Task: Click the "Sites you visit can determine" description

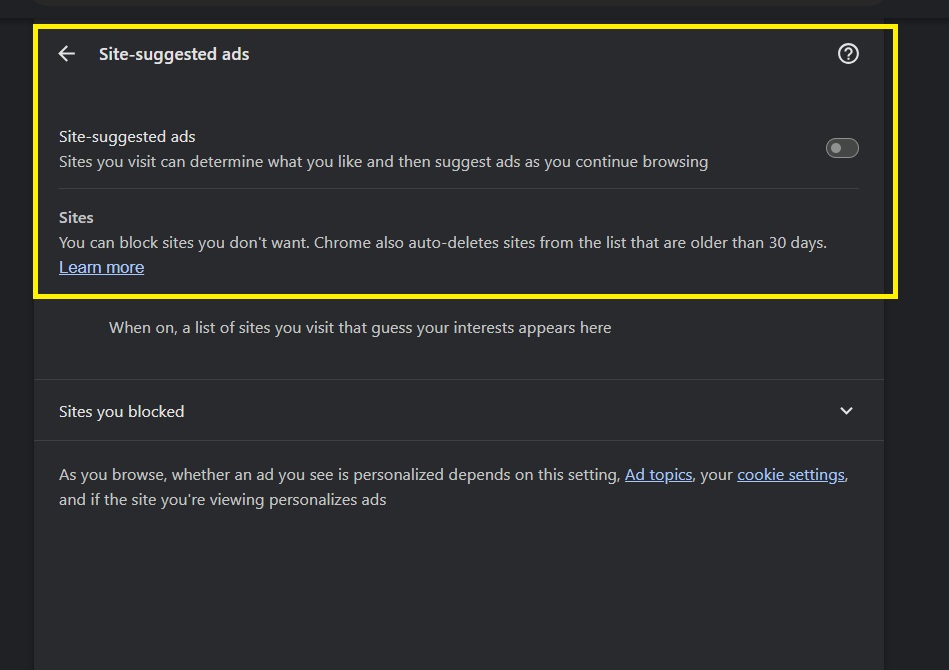Action: point(383,161)
